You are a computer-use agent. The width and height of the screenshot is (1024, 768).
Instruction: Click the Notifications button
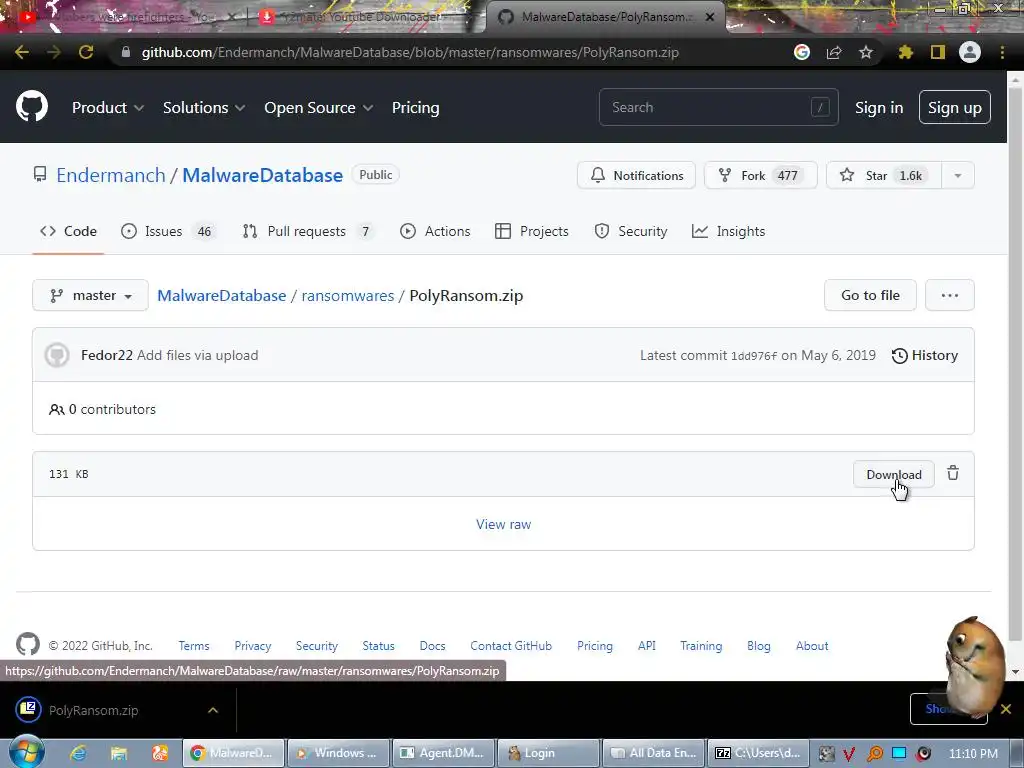click(x=636, y=176)
